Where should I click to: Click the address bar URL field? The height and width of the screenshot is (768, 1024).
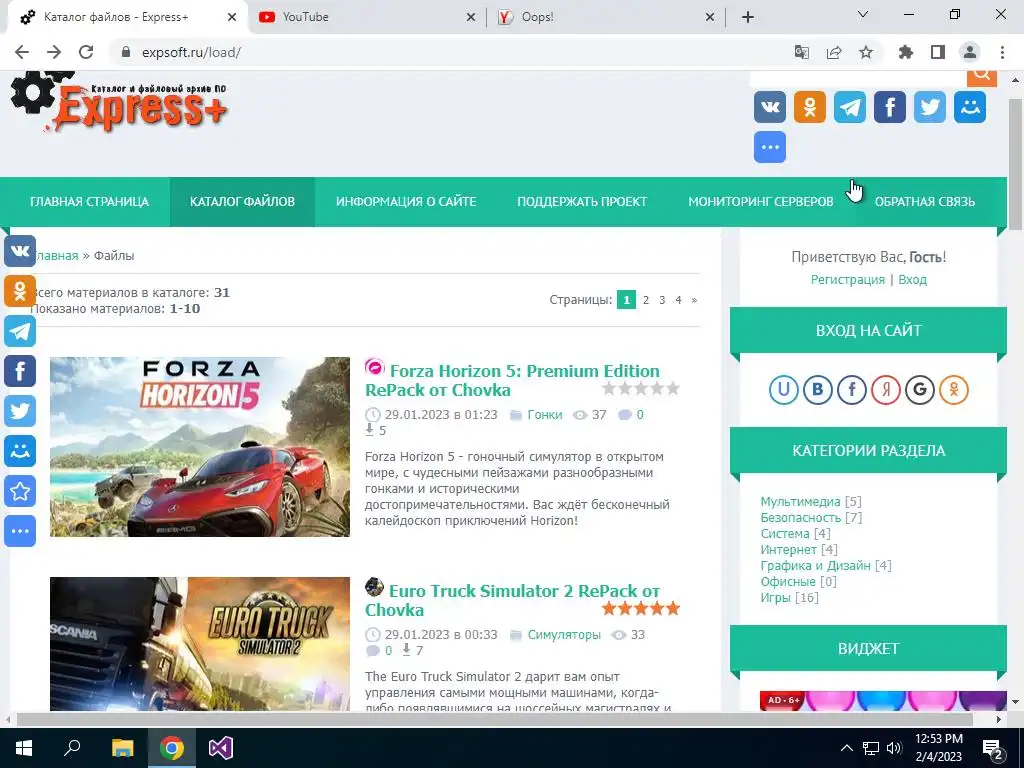451,52
